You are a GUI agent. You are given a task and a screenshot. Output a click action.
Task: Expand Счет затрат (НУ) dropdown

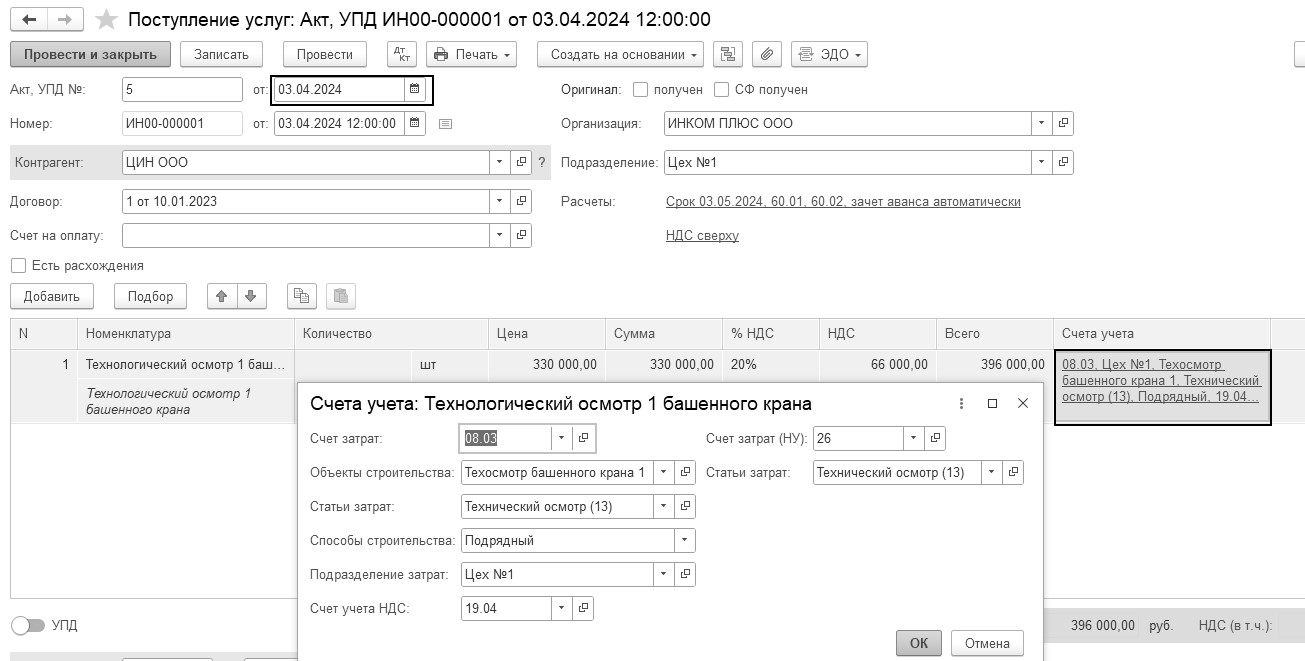pyautogui.click(x=913, y=438)
